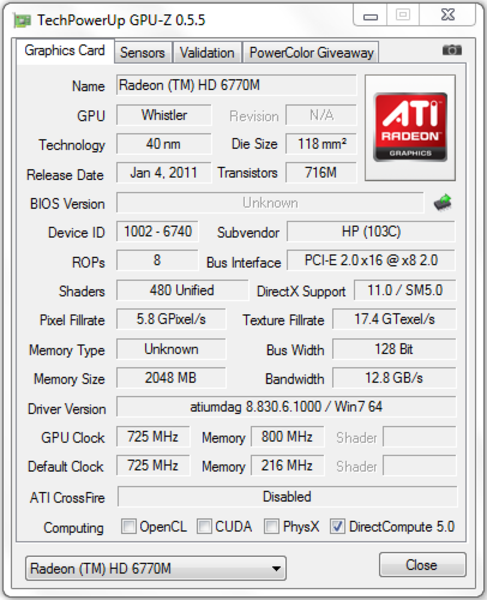Click the GPU Clock 725 MHz field

coord(153,437)
